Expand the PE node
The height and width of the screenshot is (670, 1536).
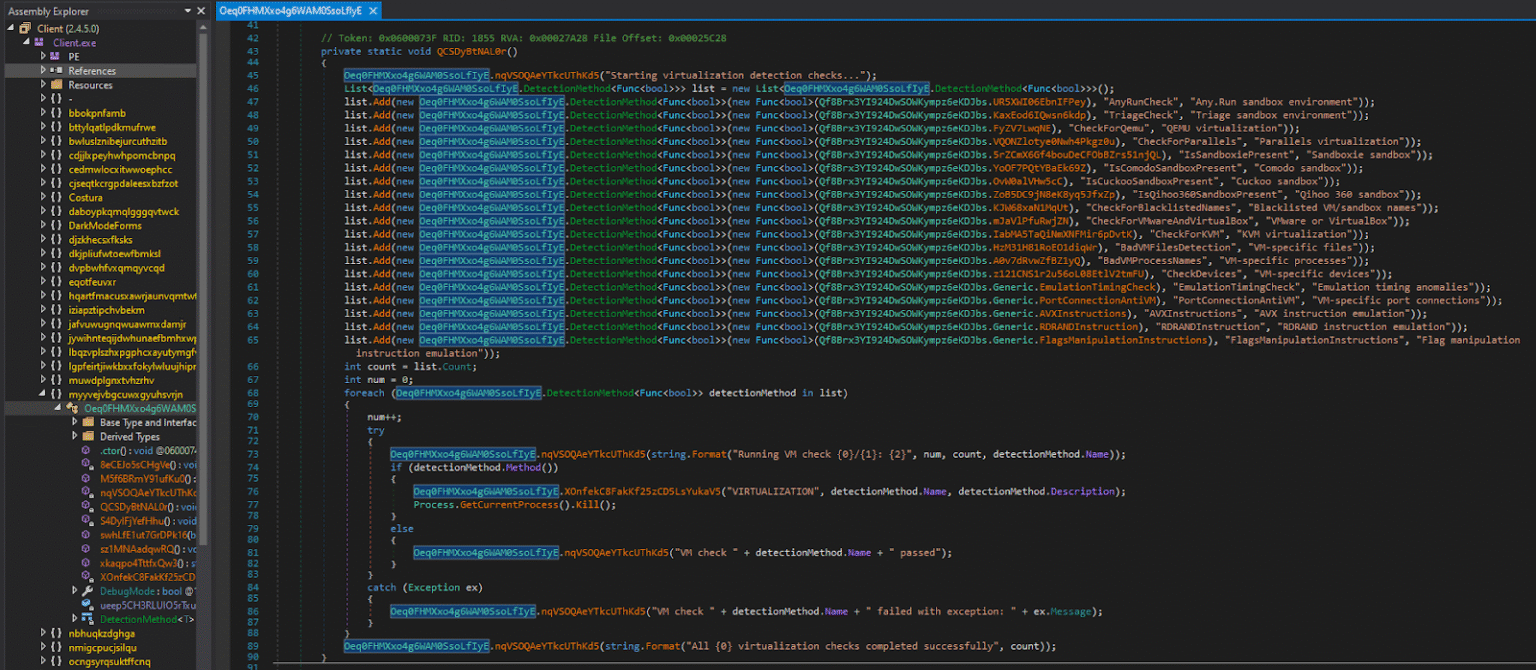tap(43, 56)
